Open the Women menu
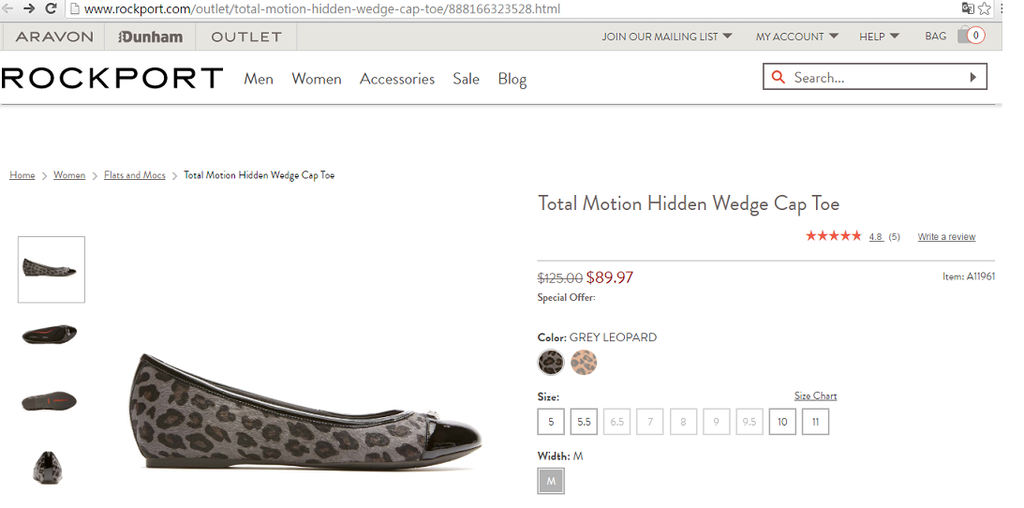 click(316, 79)
